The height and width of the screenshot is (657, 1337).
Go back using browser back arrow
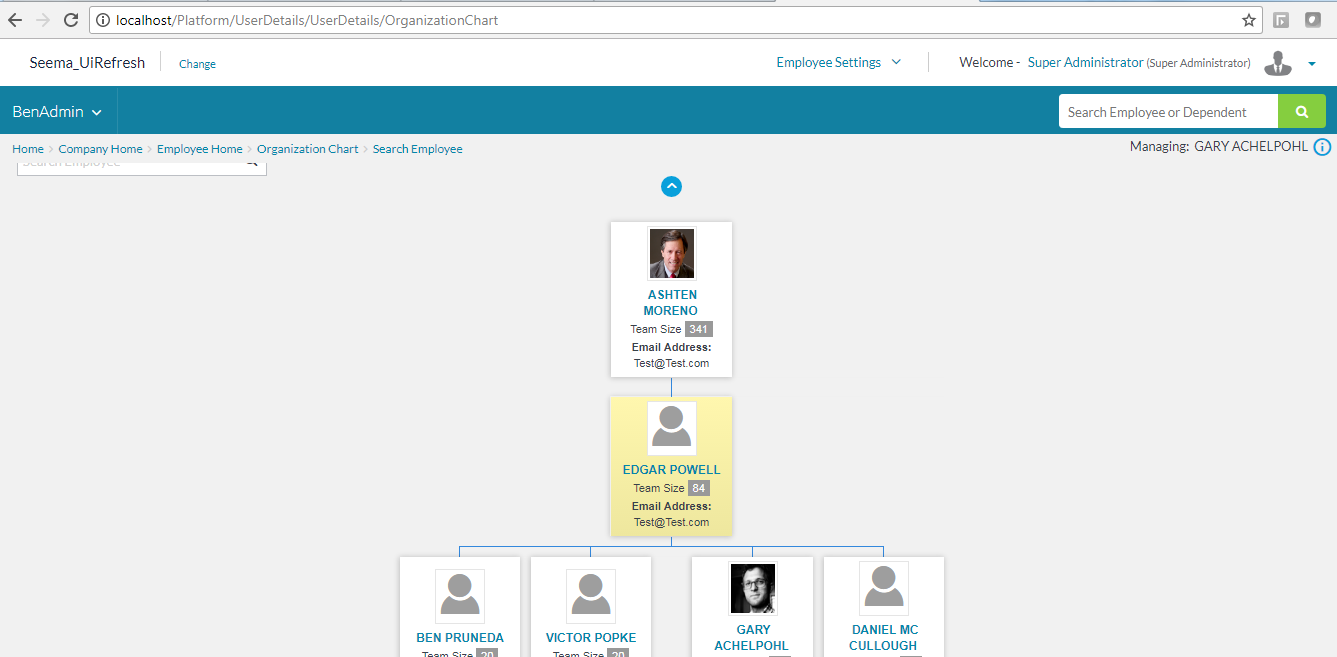click(15, 20)
